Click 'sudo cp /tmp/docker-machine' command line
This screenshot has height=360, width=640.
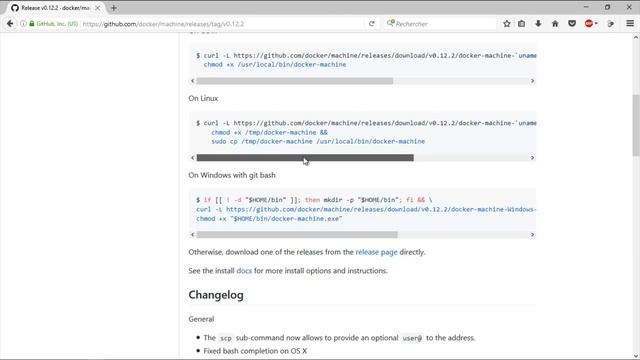tap(318, 141)
